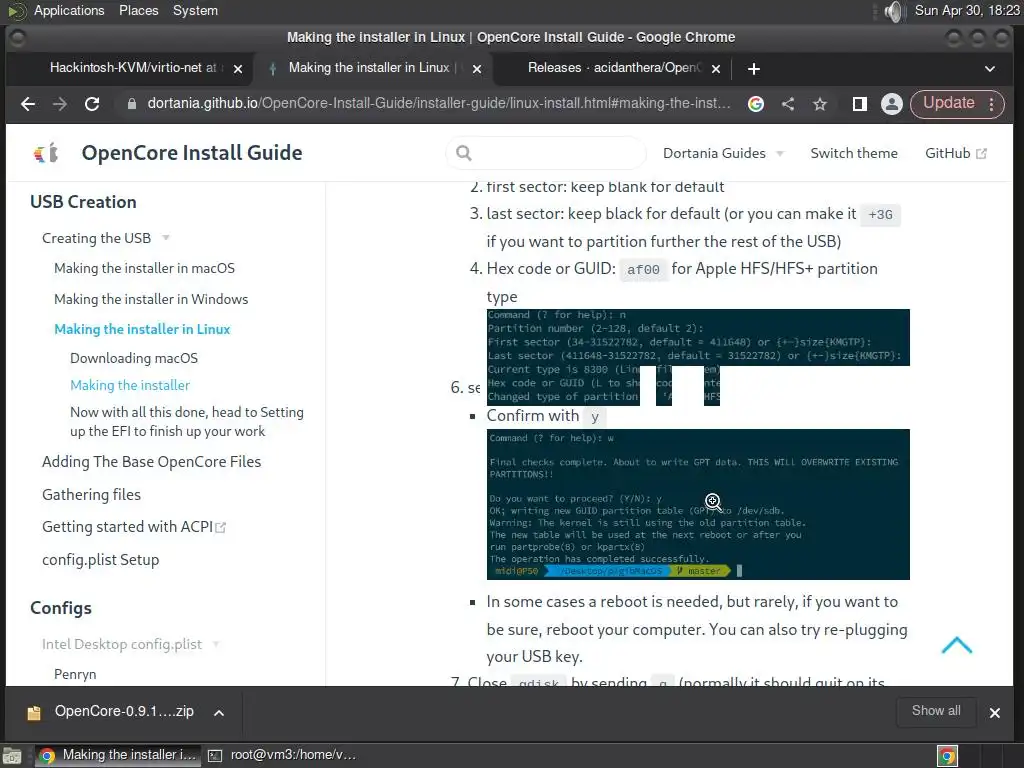Jump to Making the installer subsection
1024x768 pixels.
130,385
